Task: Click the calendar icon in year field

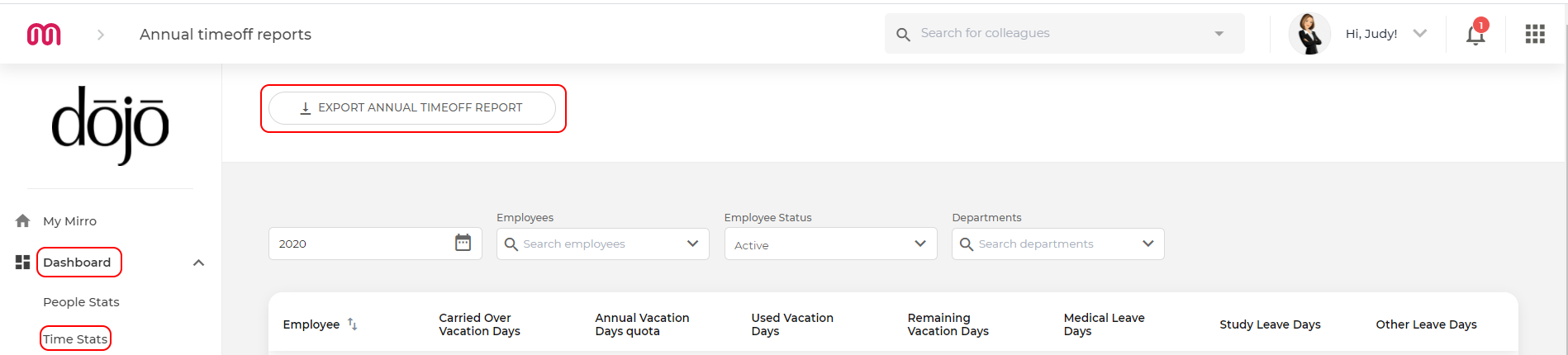Action: (463, 243)
